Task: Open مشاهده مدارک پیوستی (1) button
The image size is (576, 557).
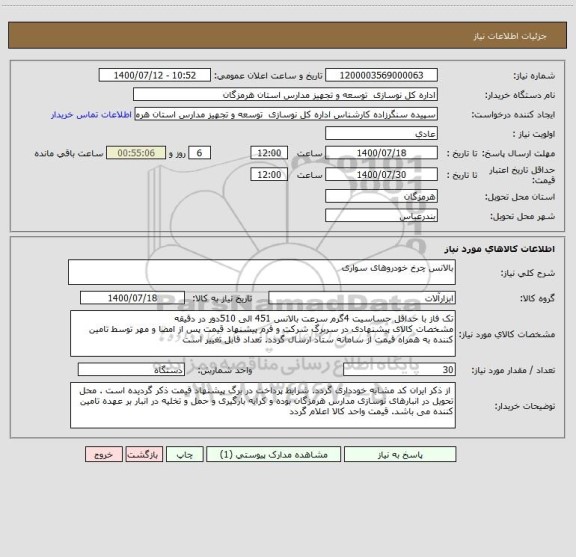Action: (x=274, y=454)
